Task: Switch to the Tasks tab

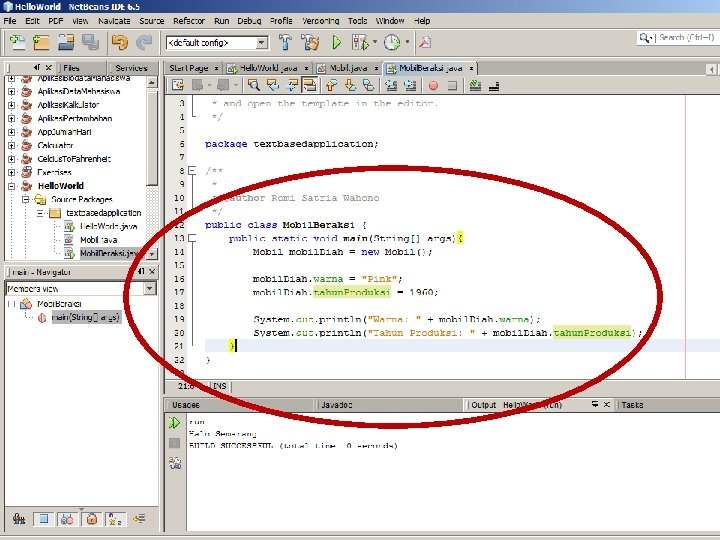Action: click(x=632, y=405)
